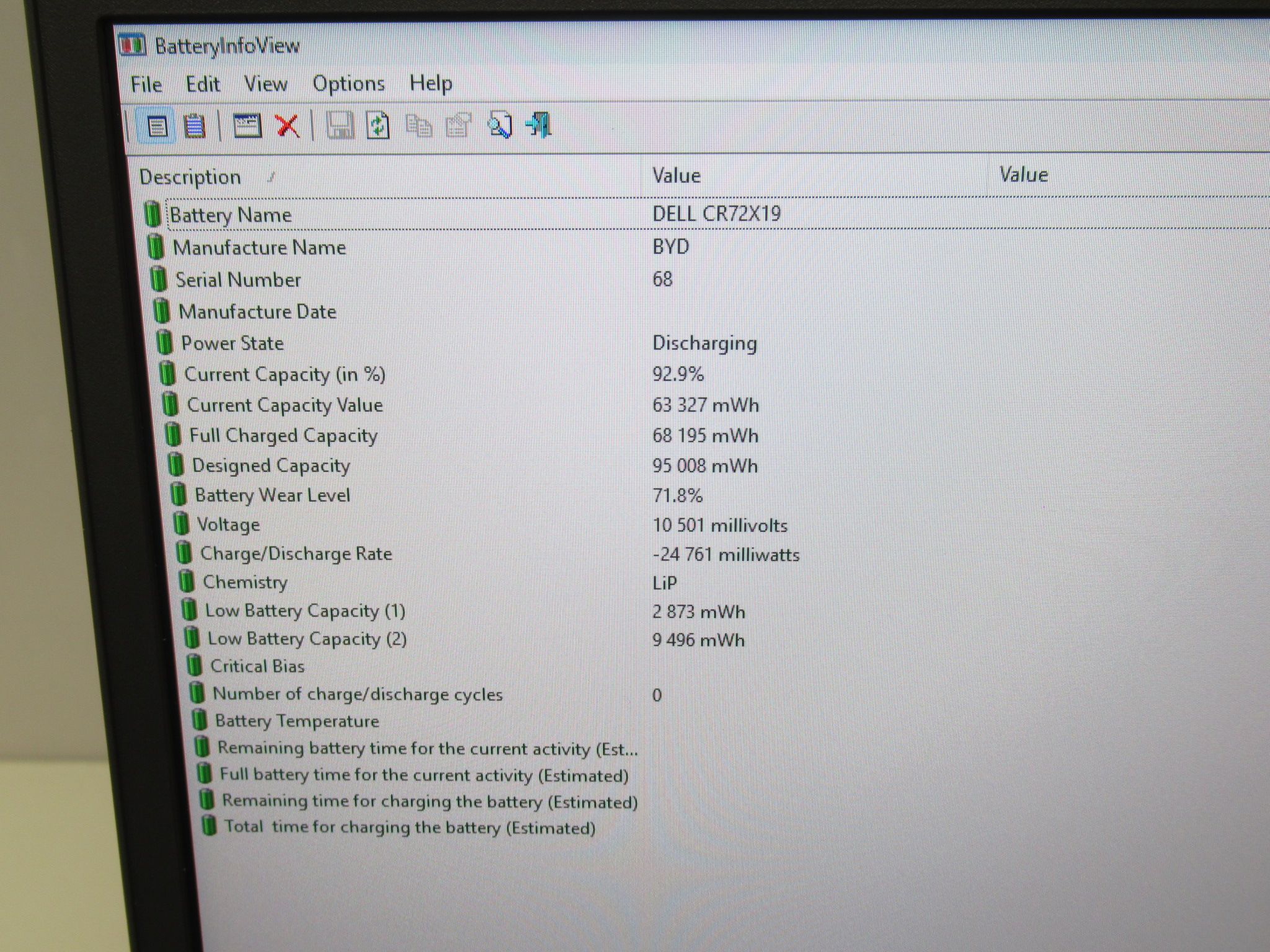Open the window-style options toolbar icon
1270x952 pixels.
(247, 126)
